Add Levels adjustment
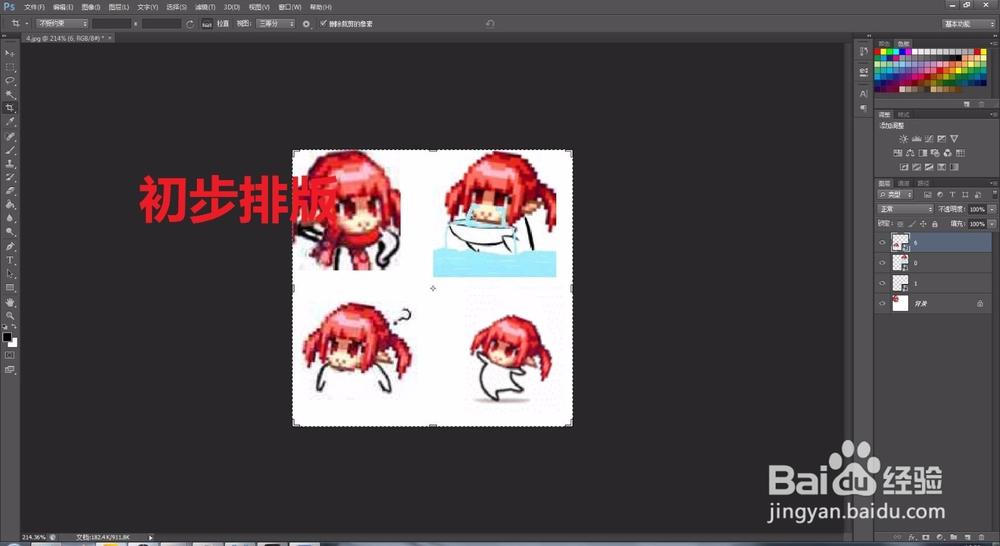Screen dimensions: 1000x546 (916, 138)
